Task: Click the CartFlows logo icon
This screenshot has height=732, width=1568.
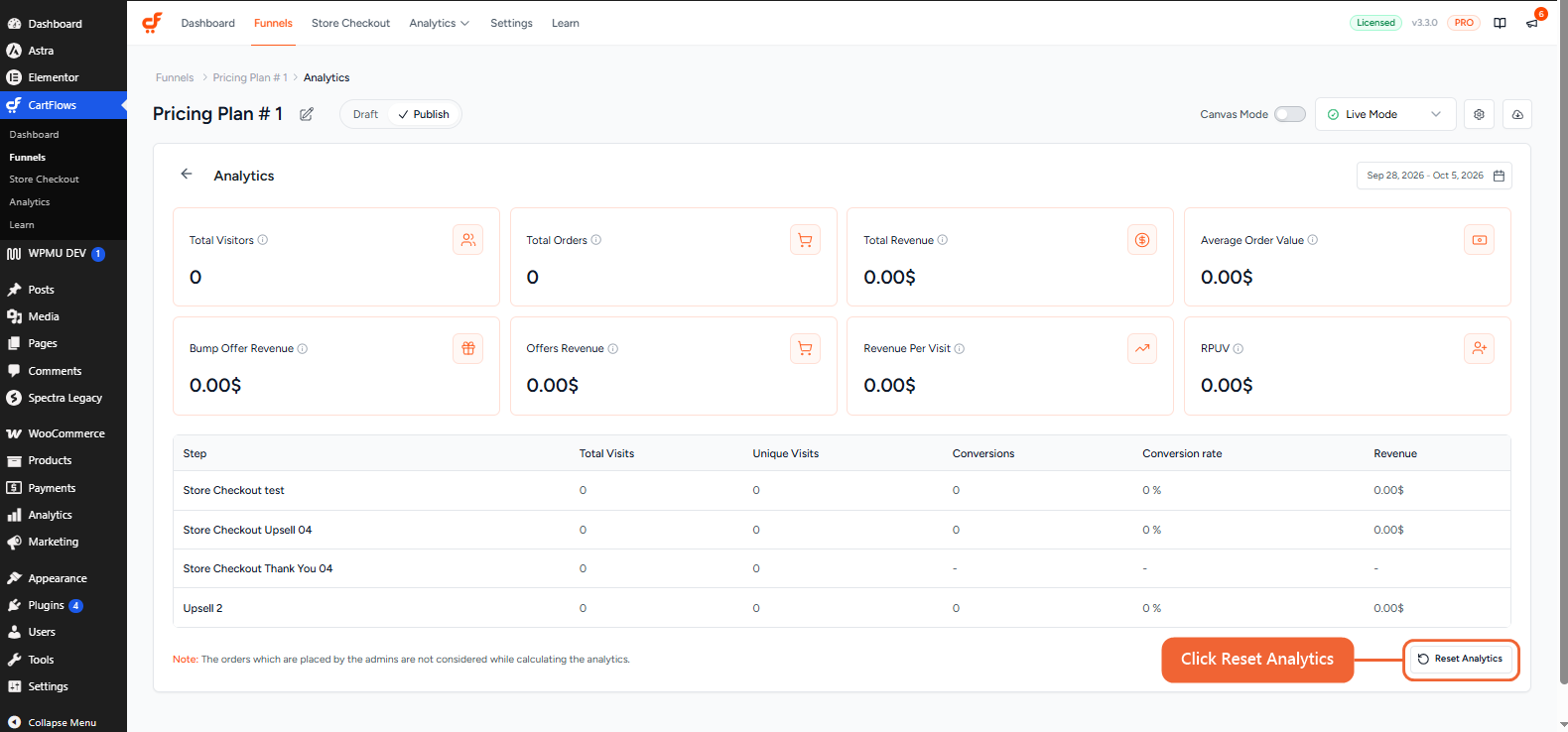Action: (x=152, y=23)
